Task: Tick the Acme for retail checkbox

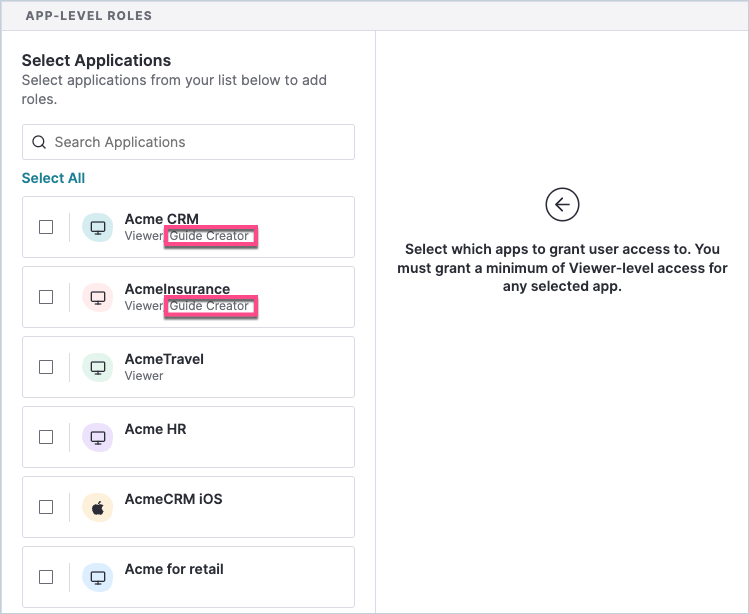Action: point(46,577)
